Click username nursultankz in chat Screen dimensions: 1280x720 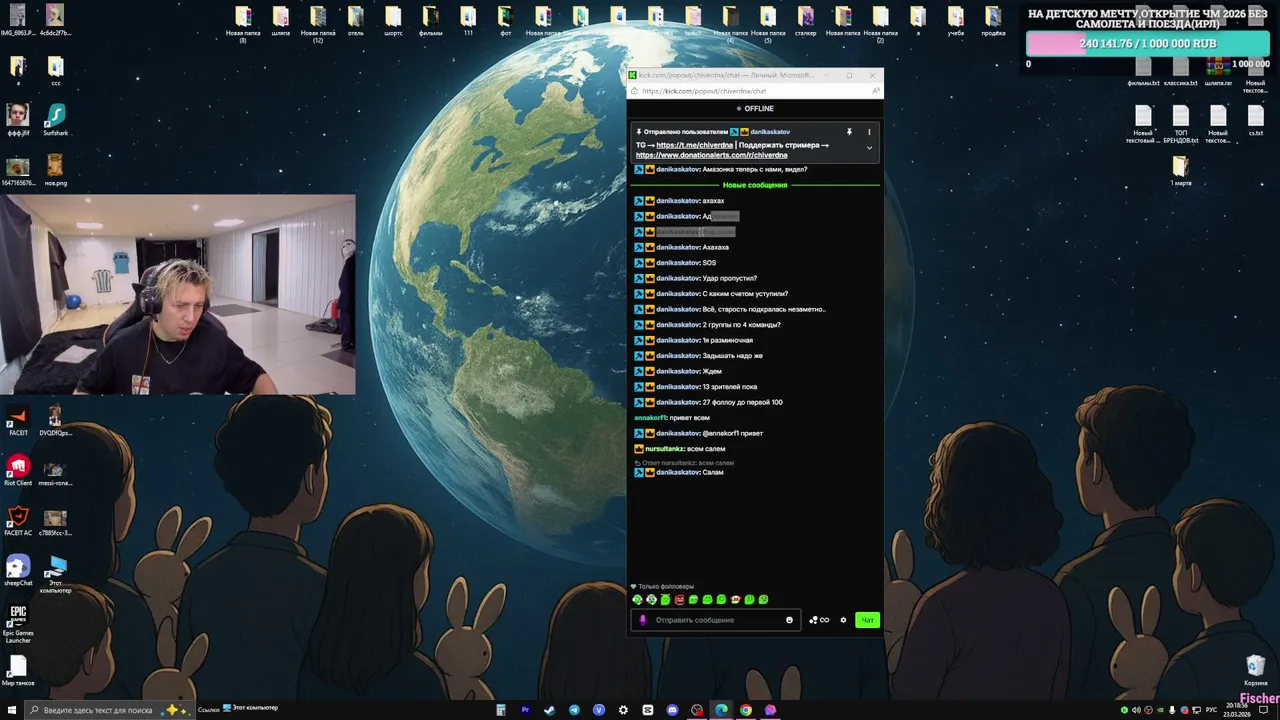(x=665, y=449)
